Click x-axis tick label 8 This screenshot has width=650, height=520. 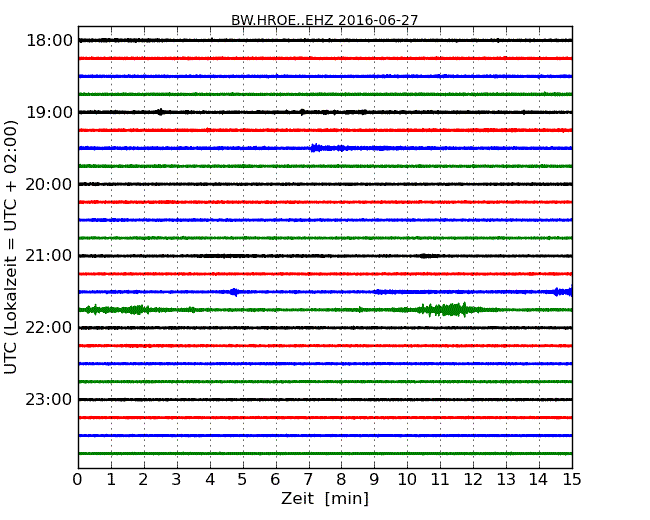[342, 480]
